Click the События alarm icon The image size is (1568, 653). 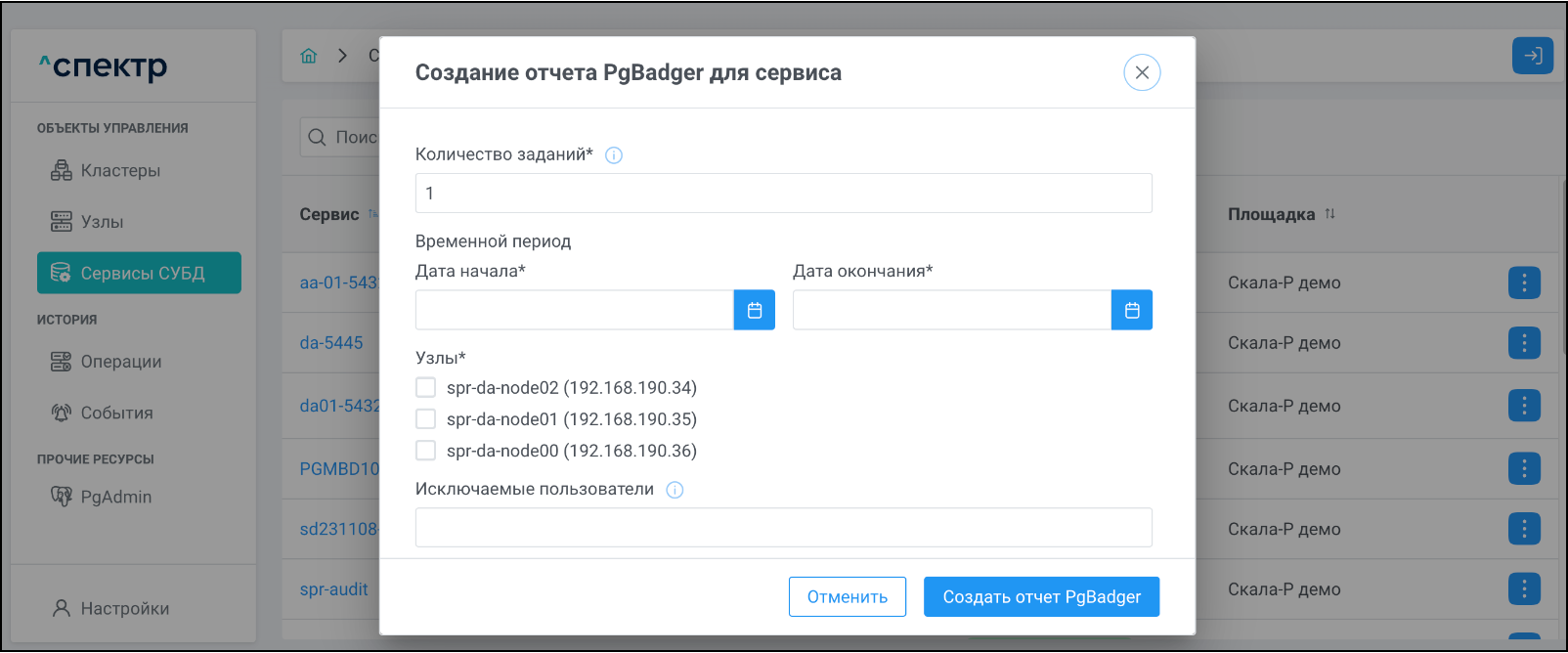point(62,414)
